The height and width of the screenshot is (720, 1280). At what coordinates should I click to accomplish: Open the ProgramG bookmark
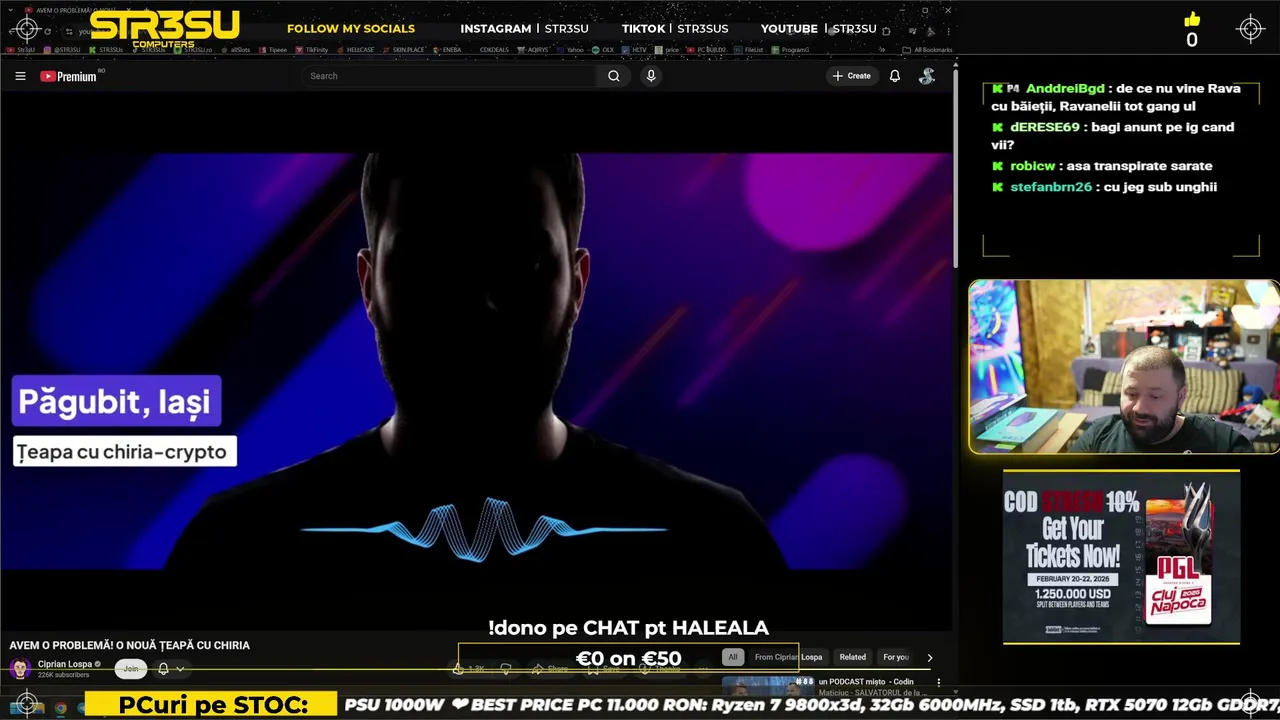(x=790, y=49)
